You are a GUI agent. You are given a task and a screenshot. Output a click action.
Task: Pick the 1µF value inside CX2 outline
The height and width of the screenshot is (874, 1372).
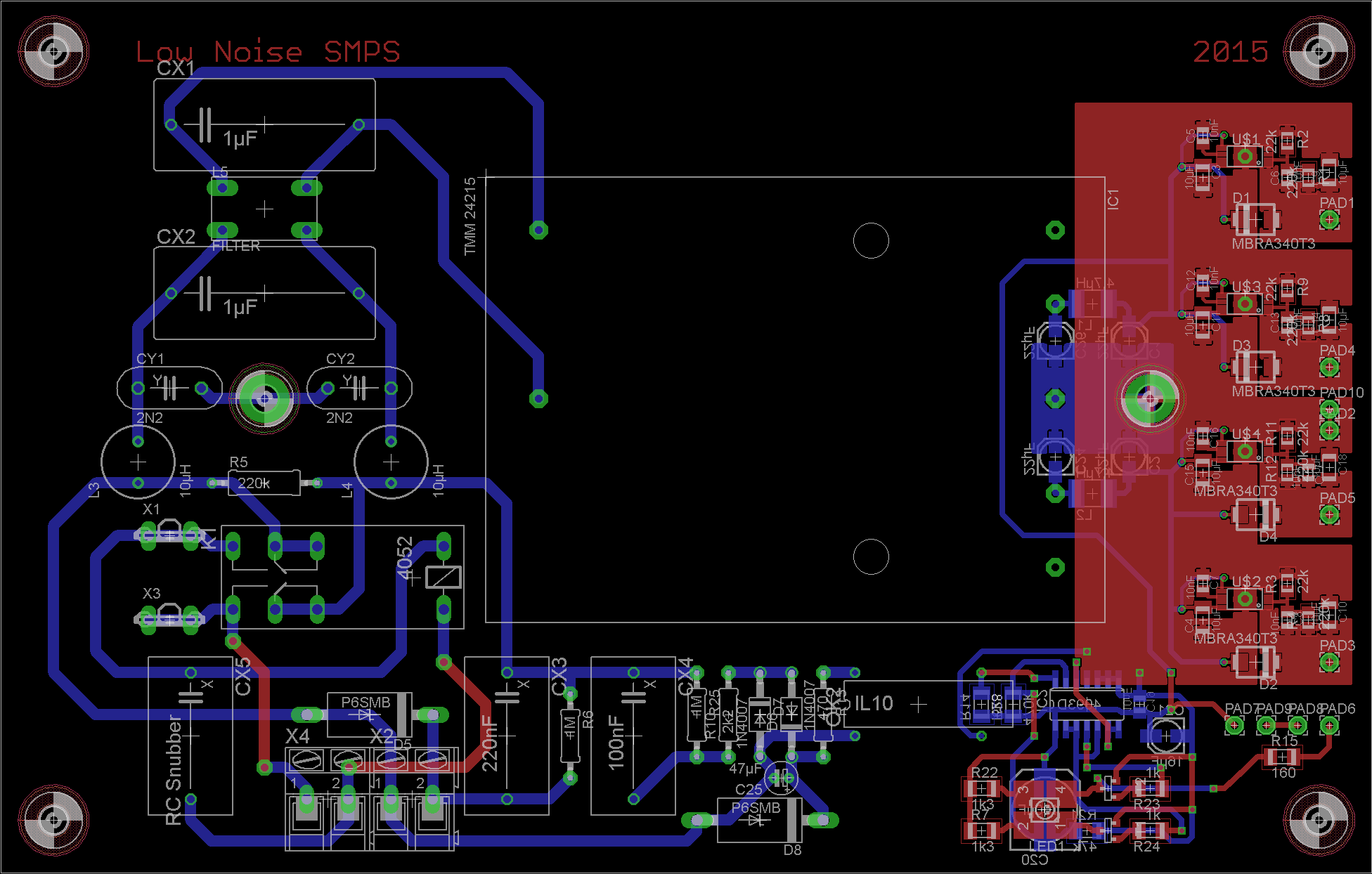tap(240, 307)
